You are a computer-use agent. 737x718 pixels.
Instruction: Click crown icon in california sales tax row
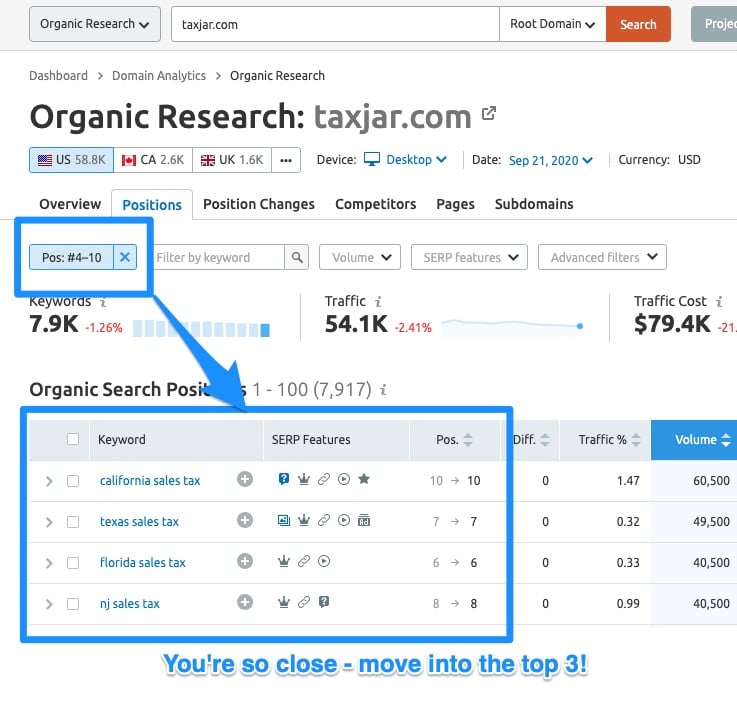304,479
